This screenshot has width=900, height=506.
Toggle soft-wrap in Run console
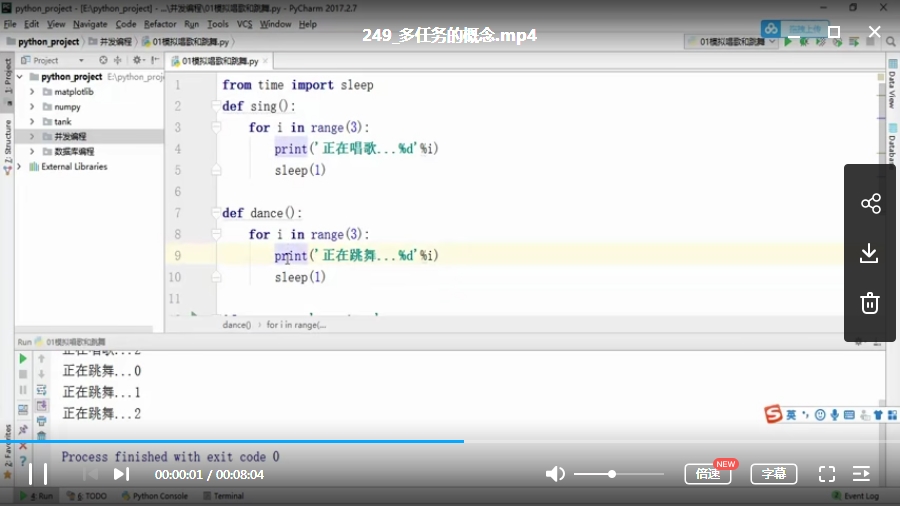point(41,390)
